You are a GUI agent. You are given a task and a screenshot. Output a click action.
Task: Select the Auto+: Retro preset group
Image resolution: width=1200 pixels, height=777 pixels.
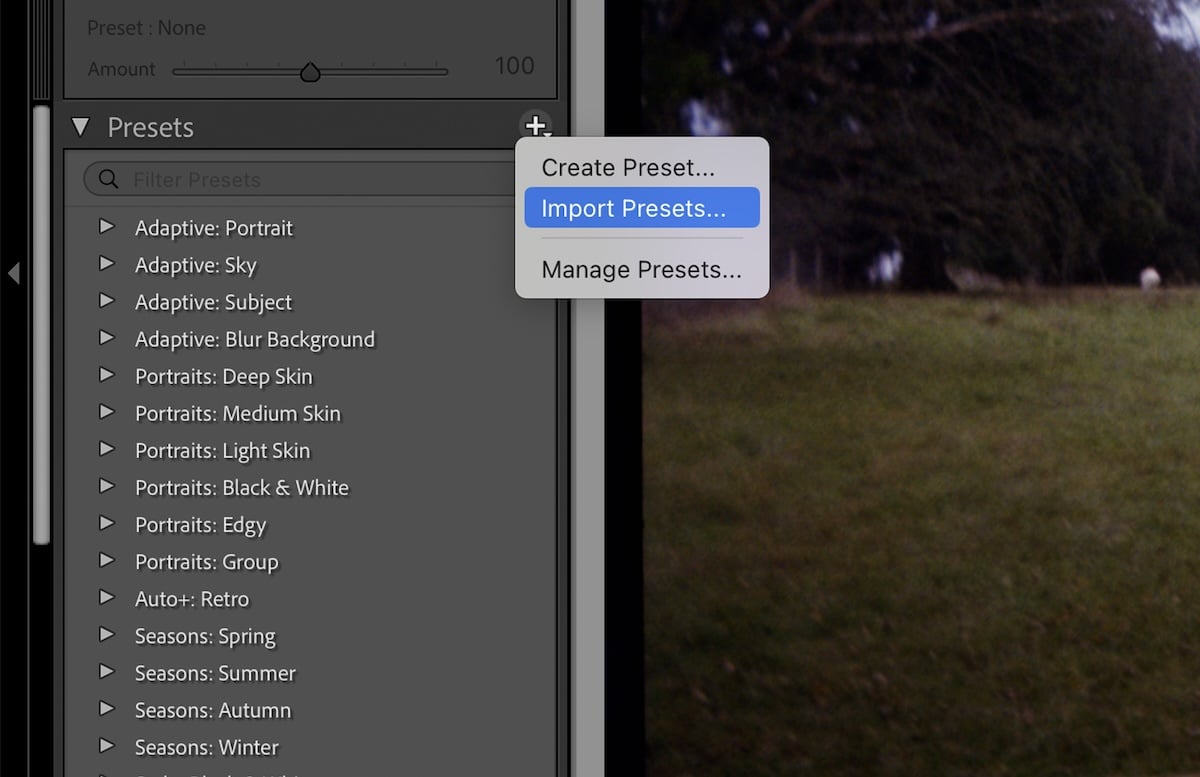tap(192, 599)
